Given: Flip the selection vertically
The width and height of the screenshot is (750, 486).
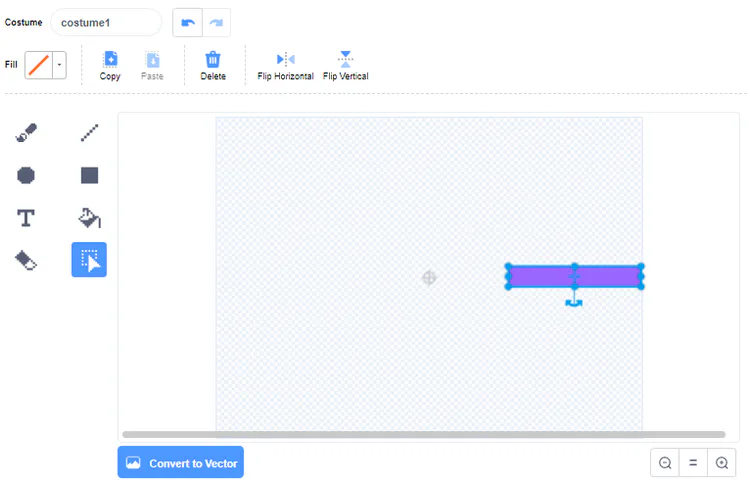Looking at the screenshot, I should tap(345, 66).
